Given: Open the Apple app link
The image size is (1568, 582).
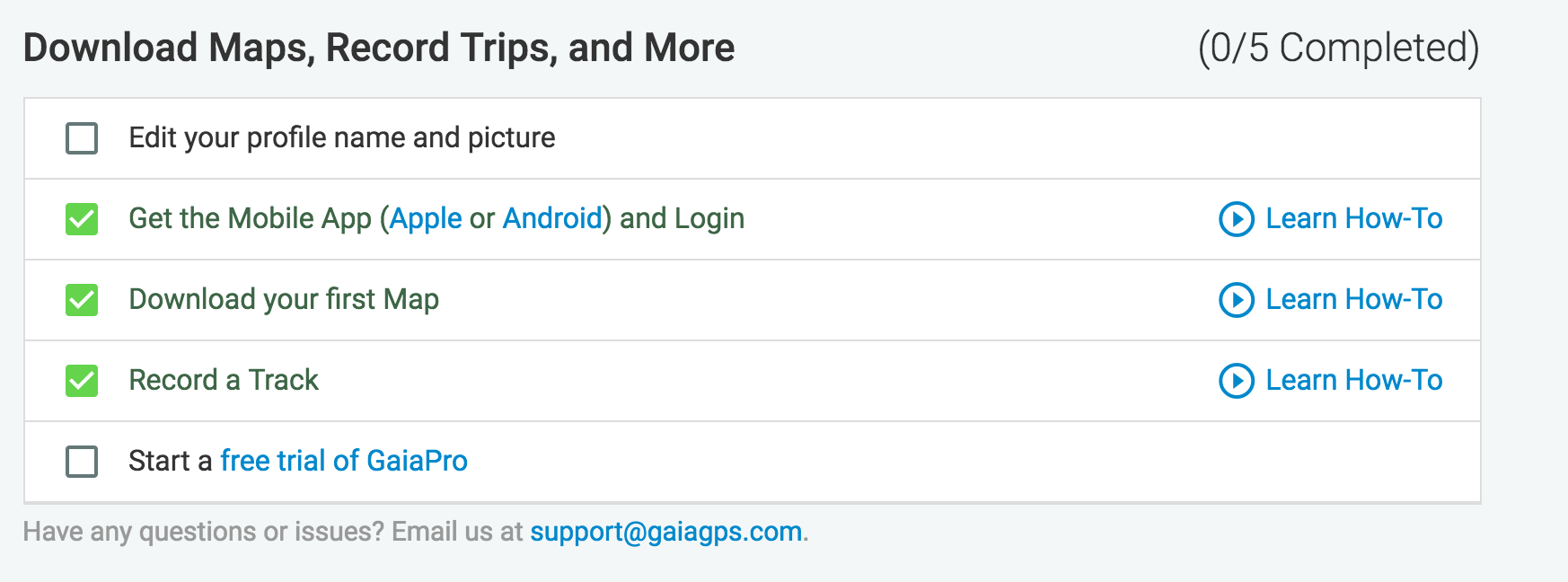Looking at the screenshot, I should tap(426, 219).
